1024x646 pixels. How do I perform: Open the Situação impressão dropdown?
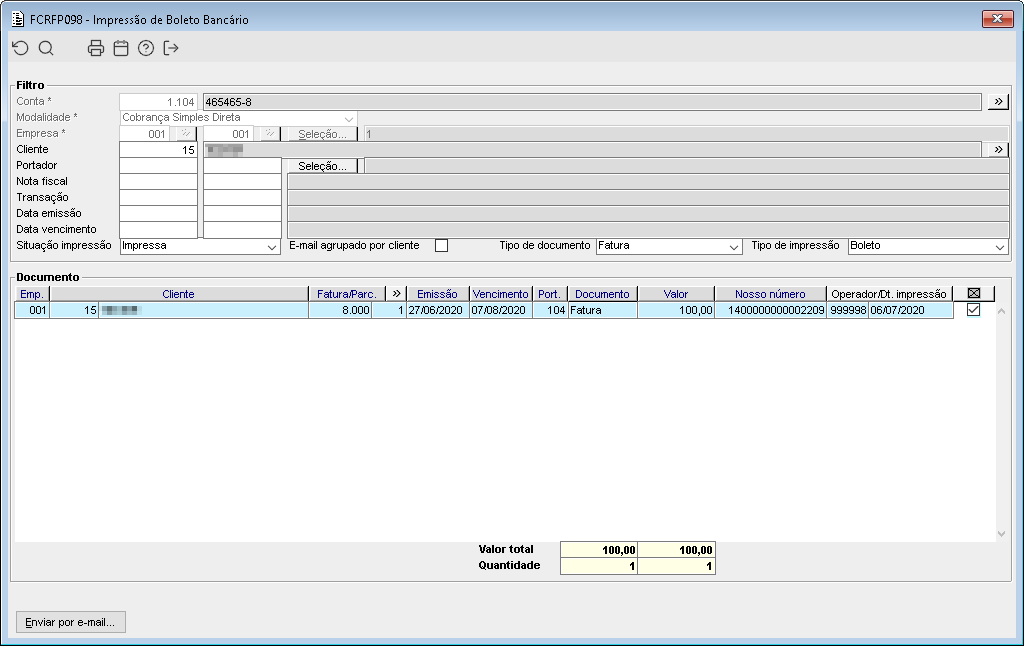(x=272, y=246)
